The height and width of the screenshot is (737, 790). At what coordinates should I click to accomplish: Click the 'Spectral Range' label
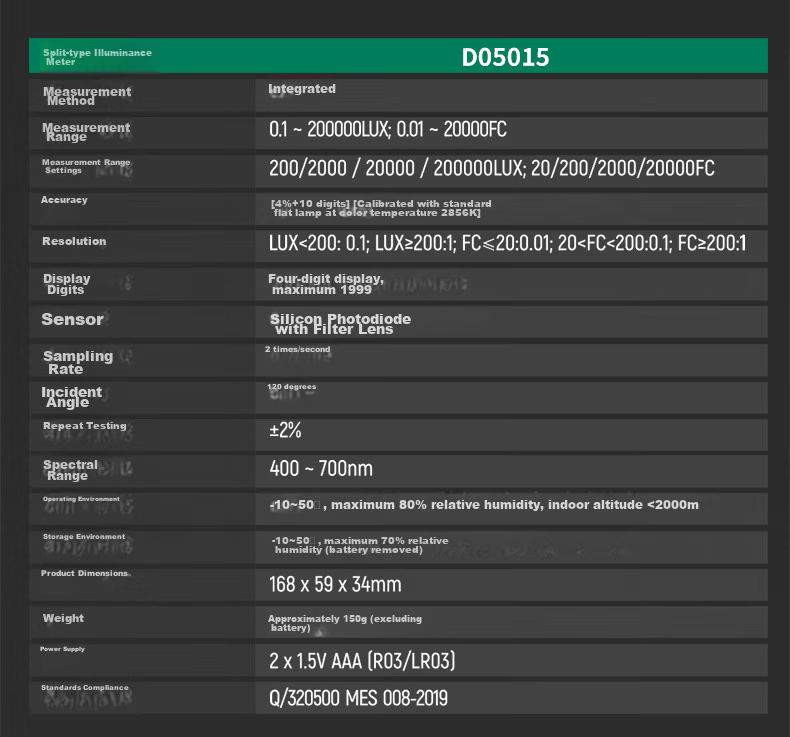(71, 470)
